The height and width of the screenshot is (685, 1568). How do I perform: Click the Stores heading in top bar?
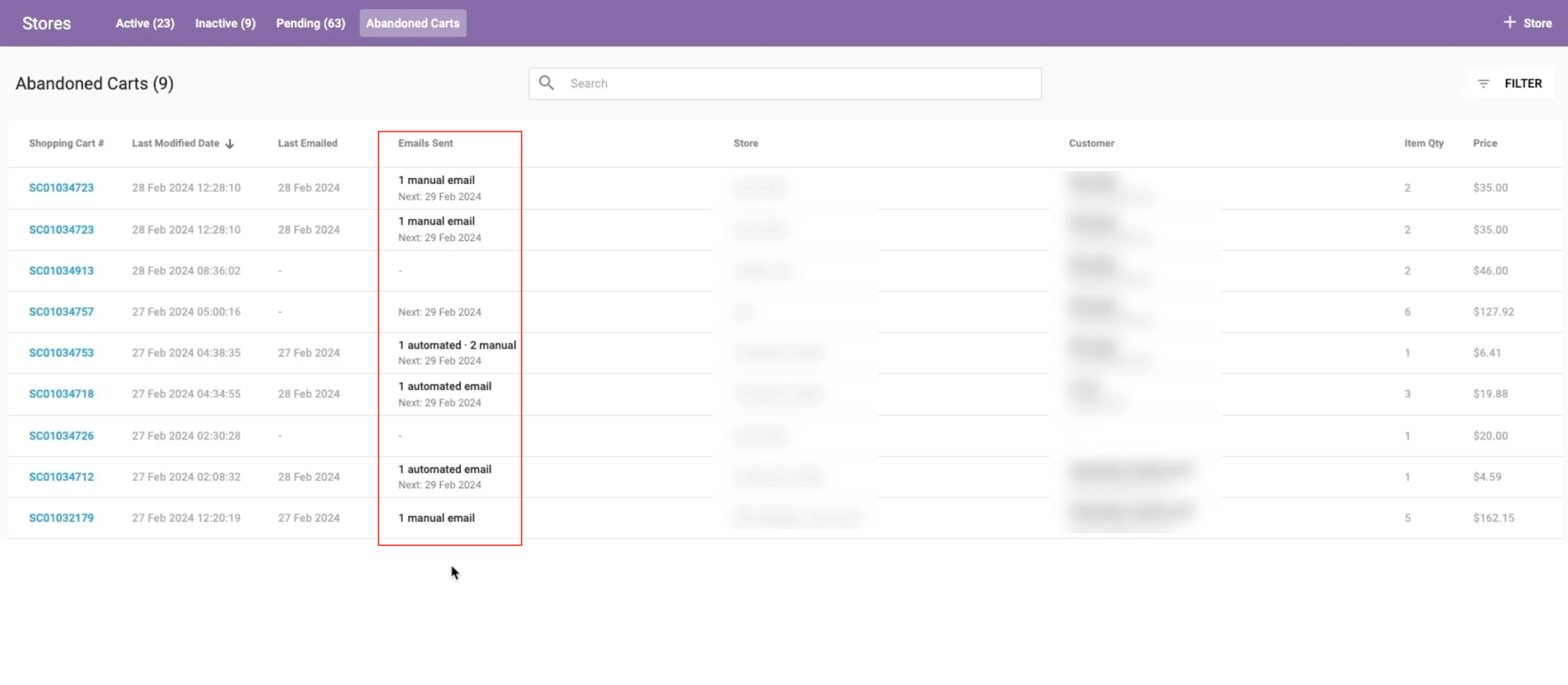pos(47,23)
